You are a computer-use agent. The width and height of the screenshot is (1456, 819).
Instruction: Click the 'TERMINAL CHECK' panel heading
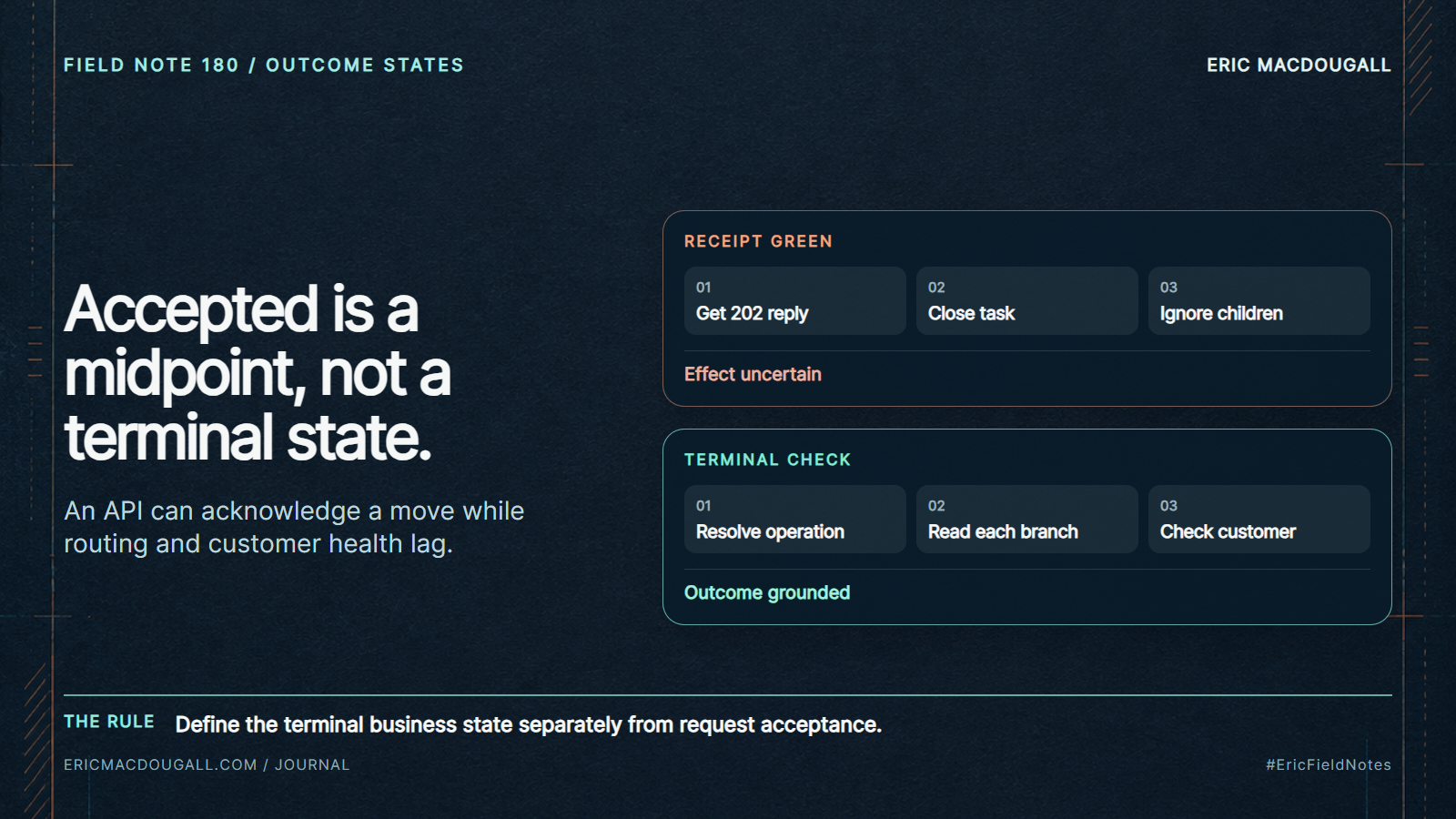click(x=767, y=460)
